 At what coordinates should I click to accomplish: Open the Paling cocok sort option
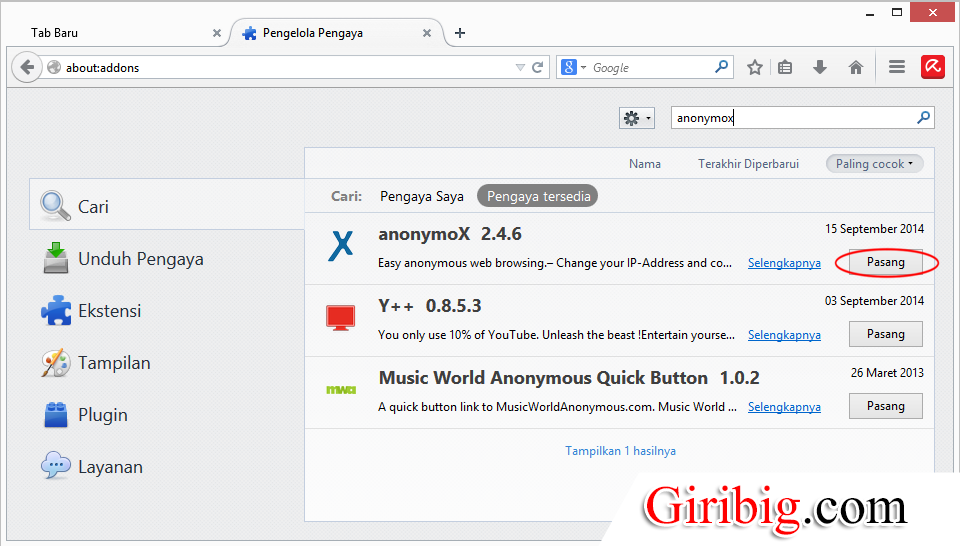point(874,163)
